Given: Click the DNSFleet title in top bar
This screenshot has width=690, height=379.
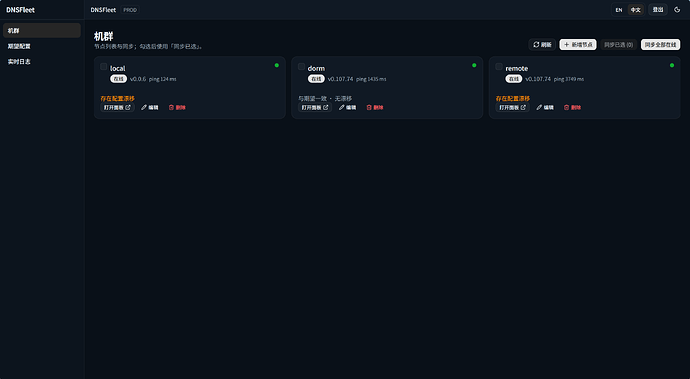Looking at the screenshot, I should pyautogui.click(x=103, y=10).
